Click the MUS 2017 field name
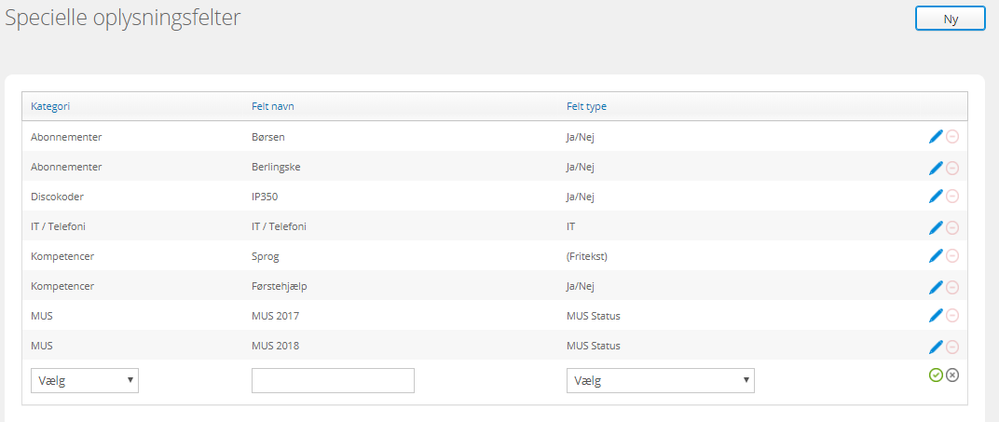 click(x=275, y=316)
